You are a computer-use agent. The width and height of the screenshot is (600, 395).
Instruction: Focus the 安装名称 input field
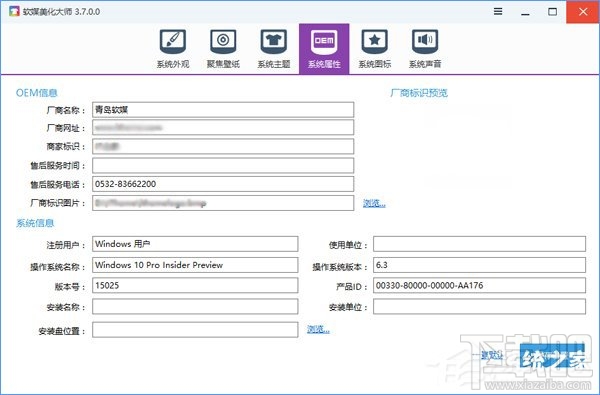point(195,307)
